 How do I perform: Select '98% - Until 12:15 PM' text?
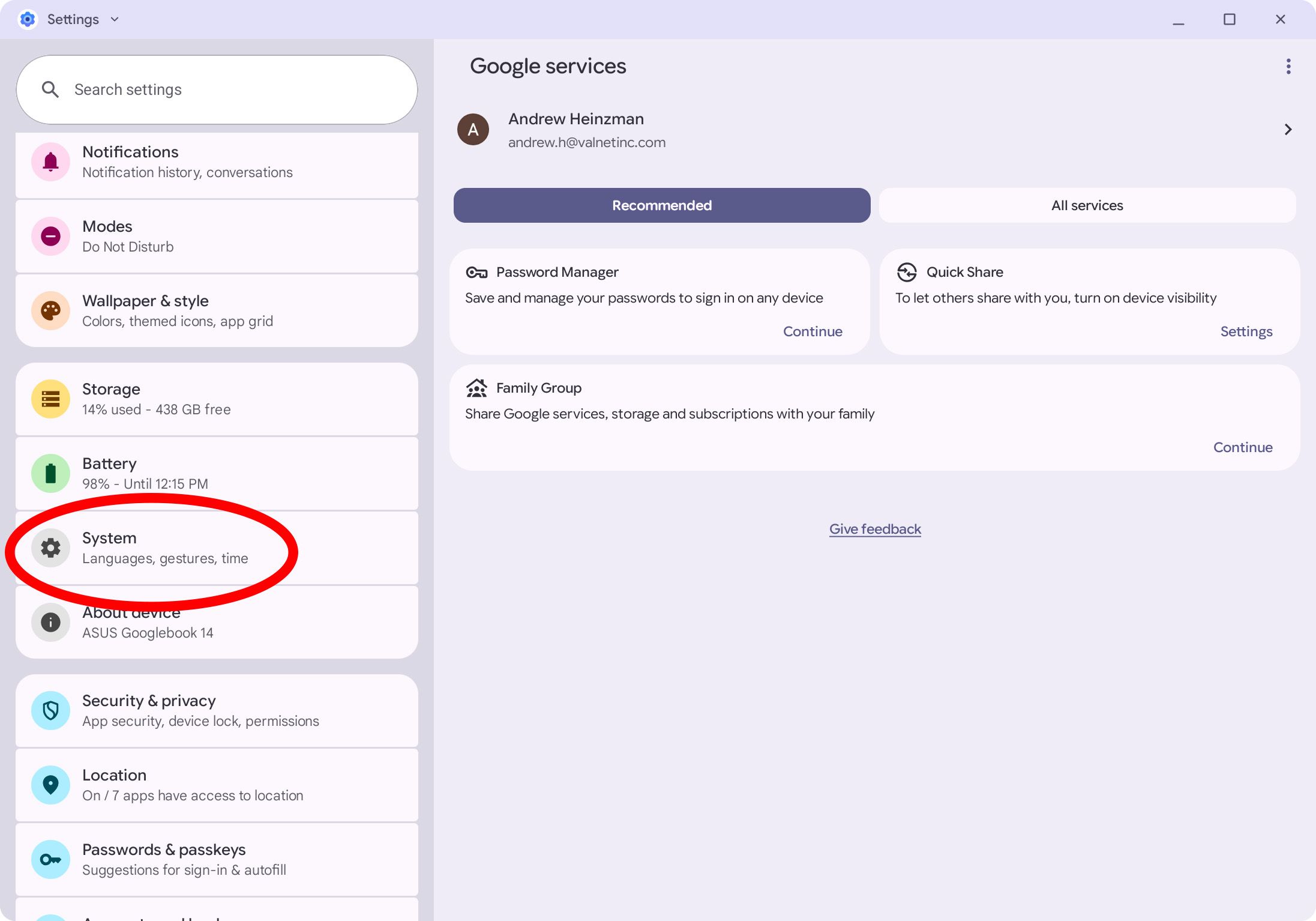pos(145,485)
